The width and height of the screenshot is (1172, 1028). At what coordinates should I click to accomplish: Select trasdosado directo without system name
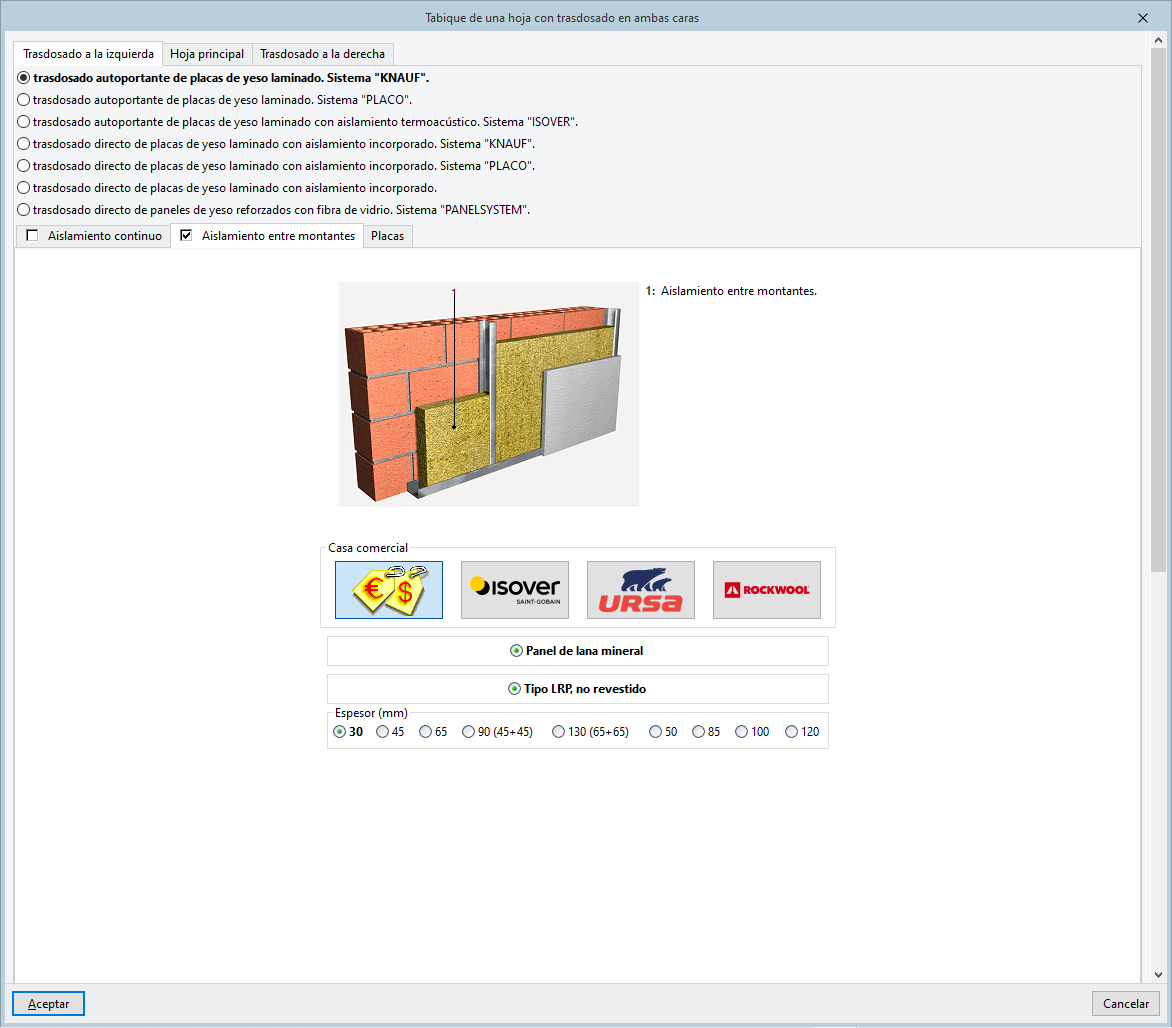click(x=227, y=188)
